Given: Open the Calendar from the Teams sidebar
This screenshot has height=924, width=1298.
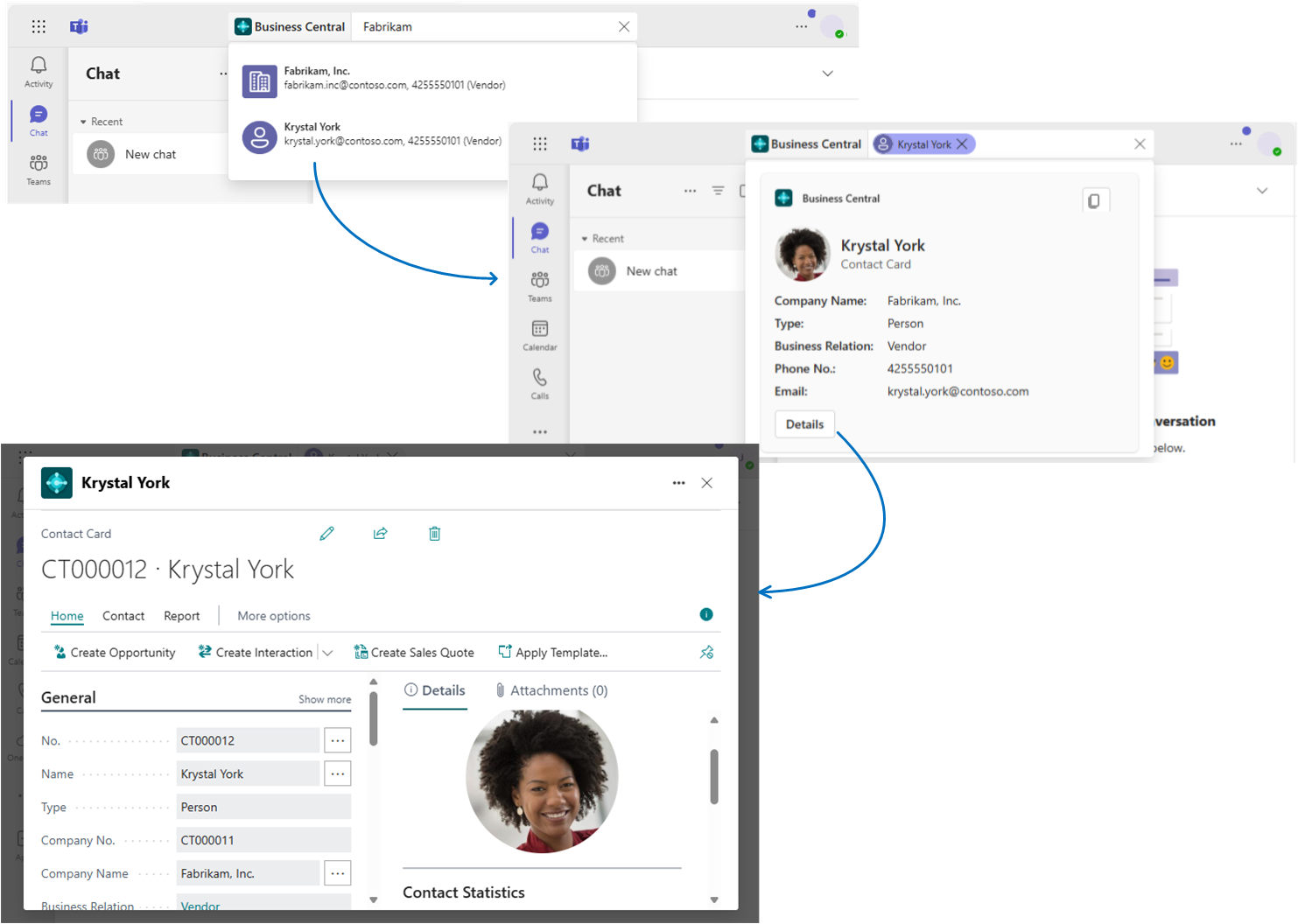Looking at the screenshot, I should pyautogui.click(x=539, y=335).
